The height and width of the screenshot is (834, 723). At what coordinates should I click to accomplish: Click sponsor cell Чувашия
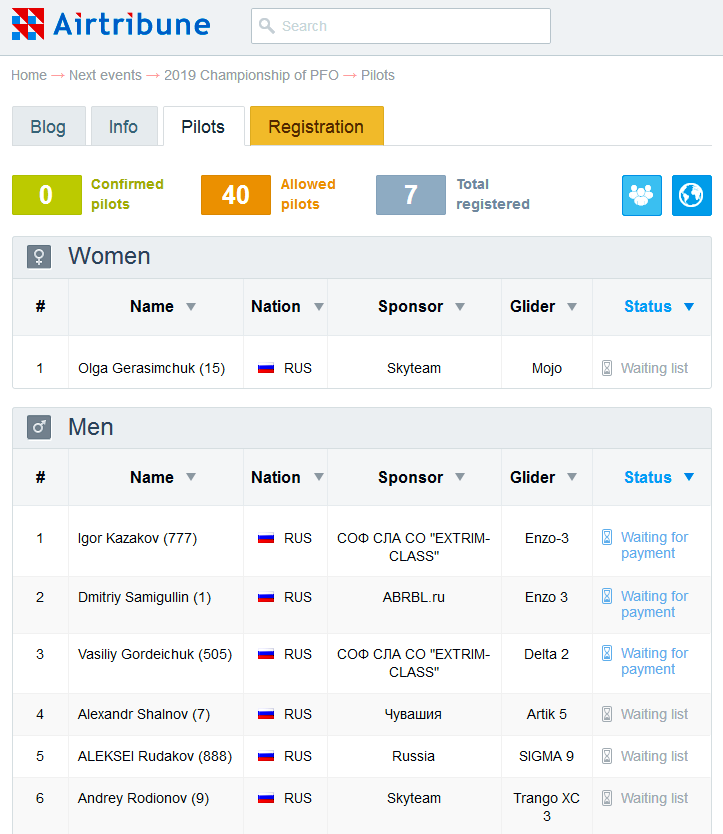tap(413, 714)
